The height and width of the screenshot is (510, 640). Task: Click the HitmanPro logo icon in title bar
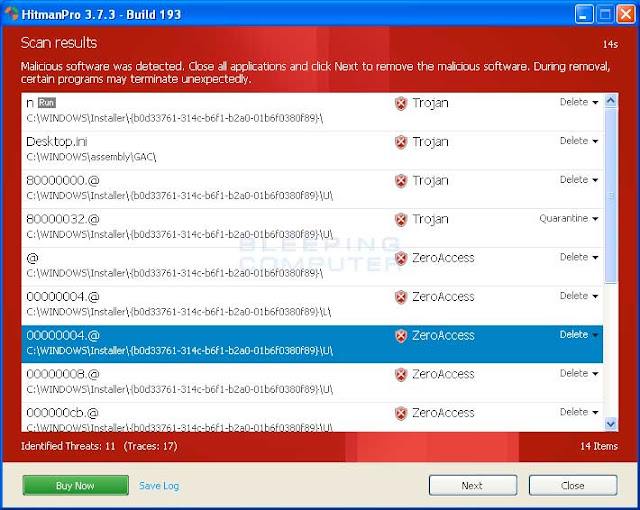coord(11,13)
